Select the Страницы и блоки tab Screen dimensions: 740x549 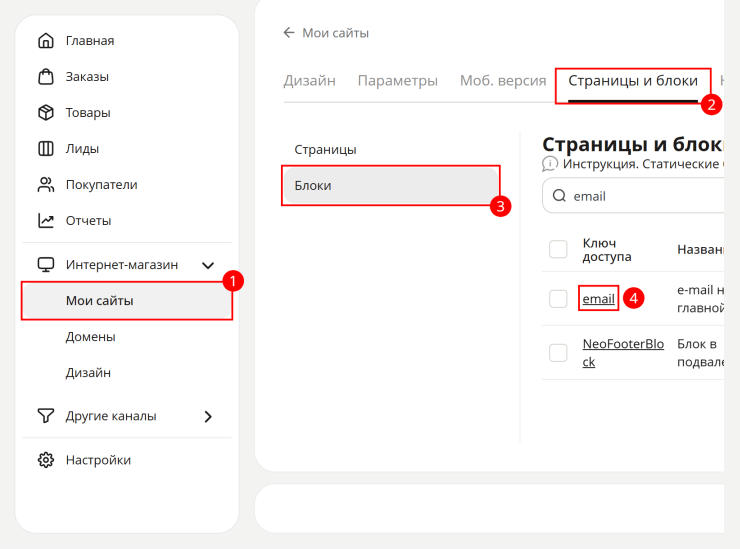pos(633,81)
